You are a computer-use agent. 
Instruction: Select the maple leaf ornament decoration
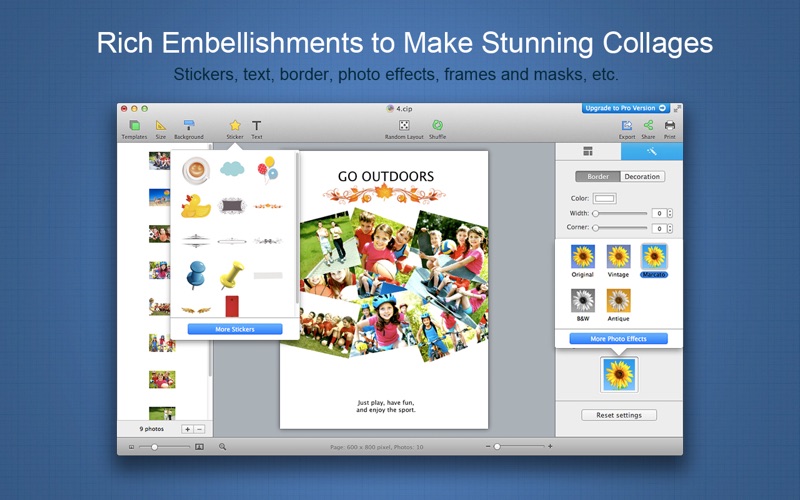(384, 194)
